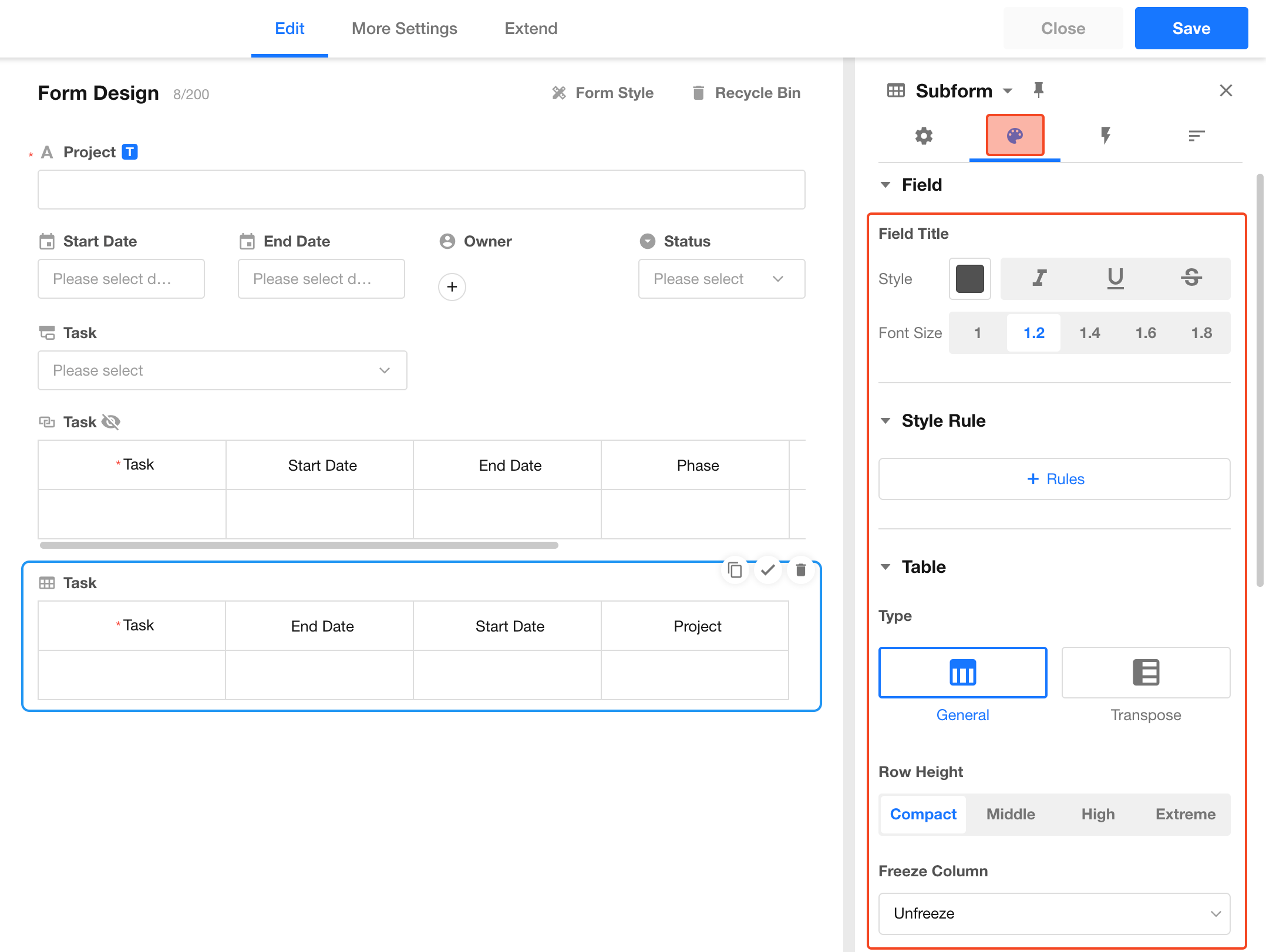Image resolution: width=1266 pixels, height=952 pixels.
Task: Collapse the Style Rule section
Action: pyautogui.click(x=885, y=421)
